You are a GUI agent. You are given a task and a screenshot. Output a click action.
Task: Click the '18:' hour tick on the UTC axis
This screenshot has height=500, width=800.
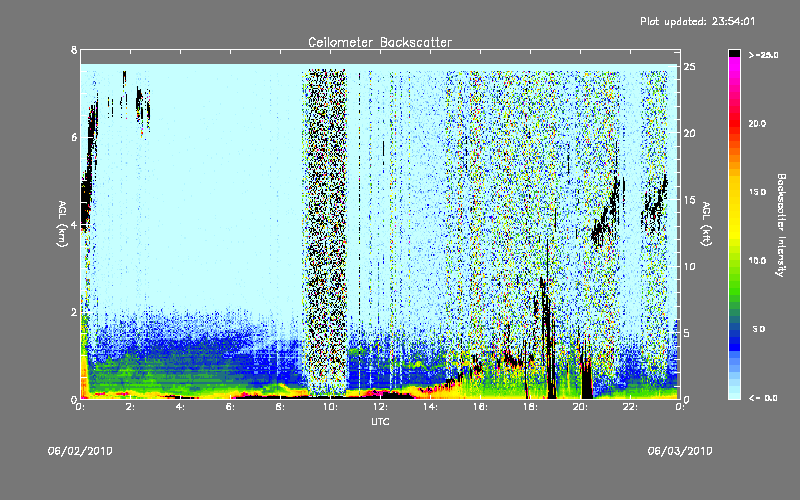coord(530,407)
